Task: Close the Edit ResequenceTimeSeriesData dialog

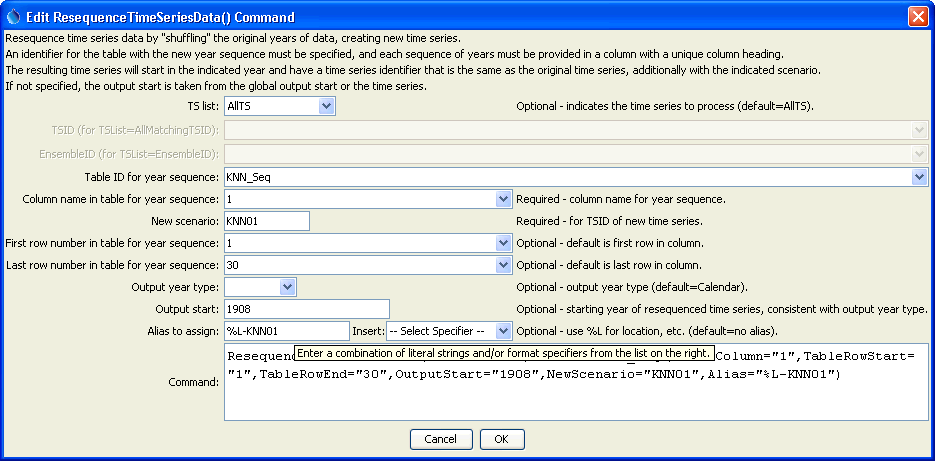Action: 918,17
